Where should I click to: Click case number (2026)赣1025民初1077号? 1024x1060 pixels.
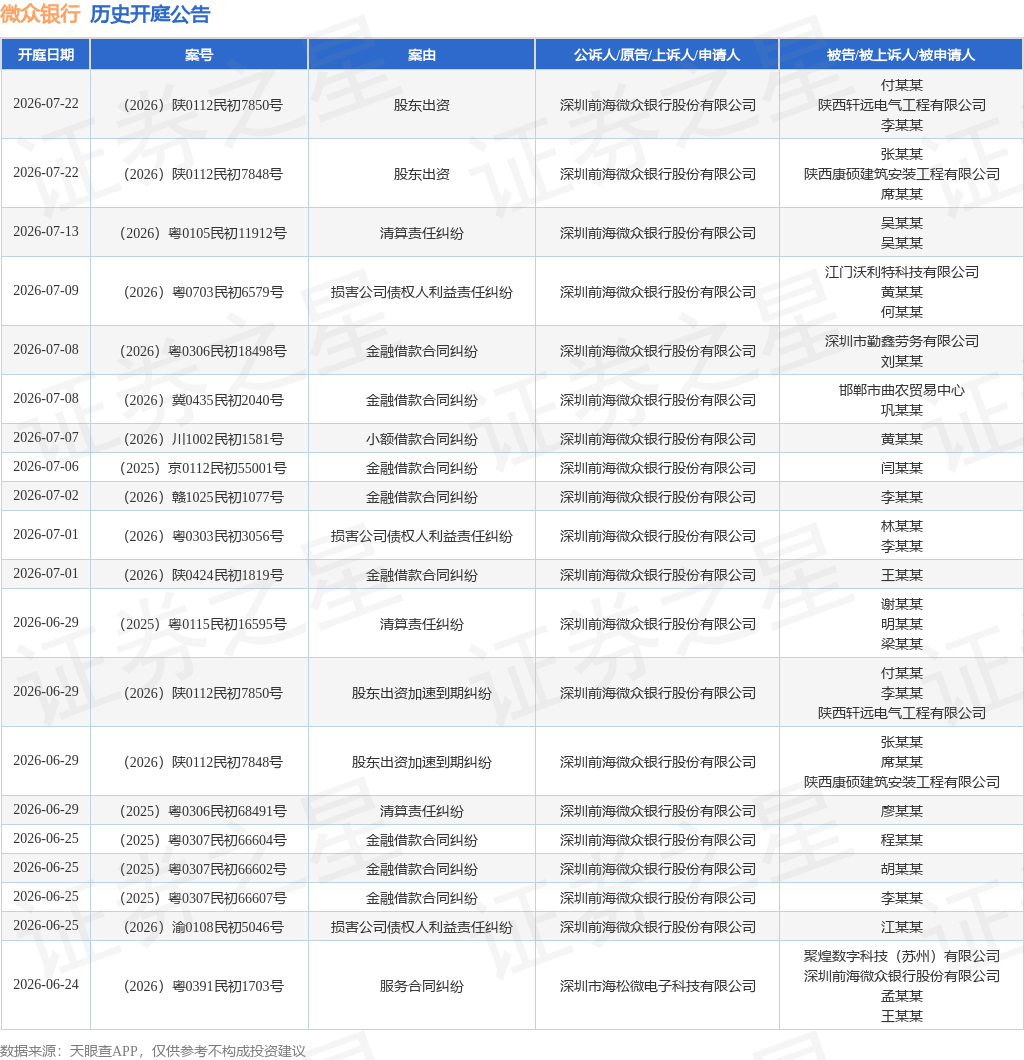(x=203, y=497)
